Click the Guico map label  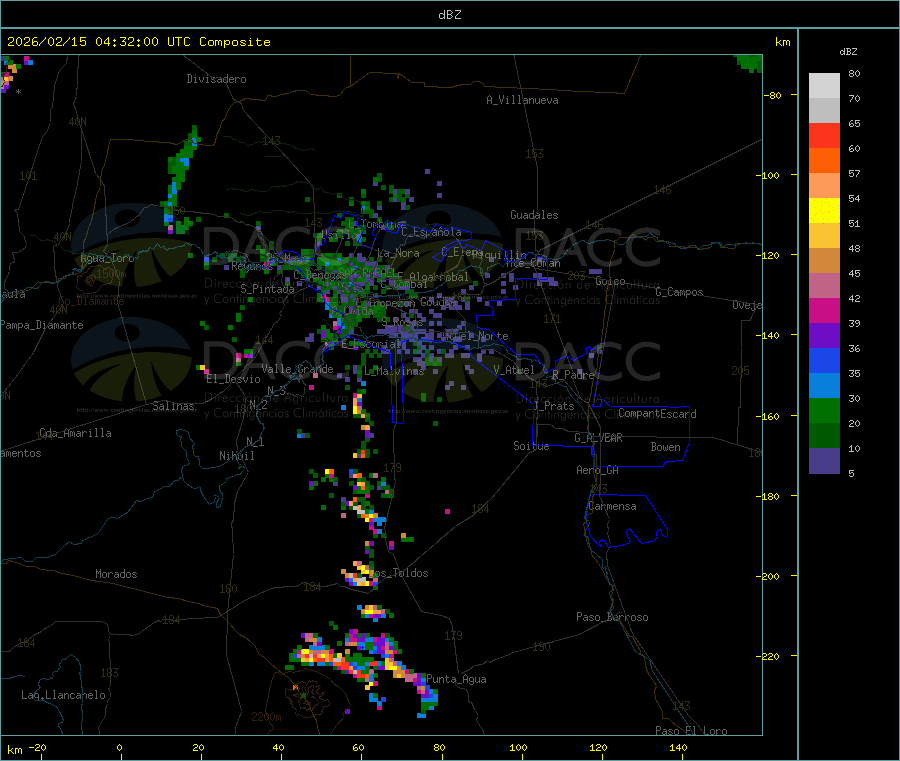tap(610, 281)
